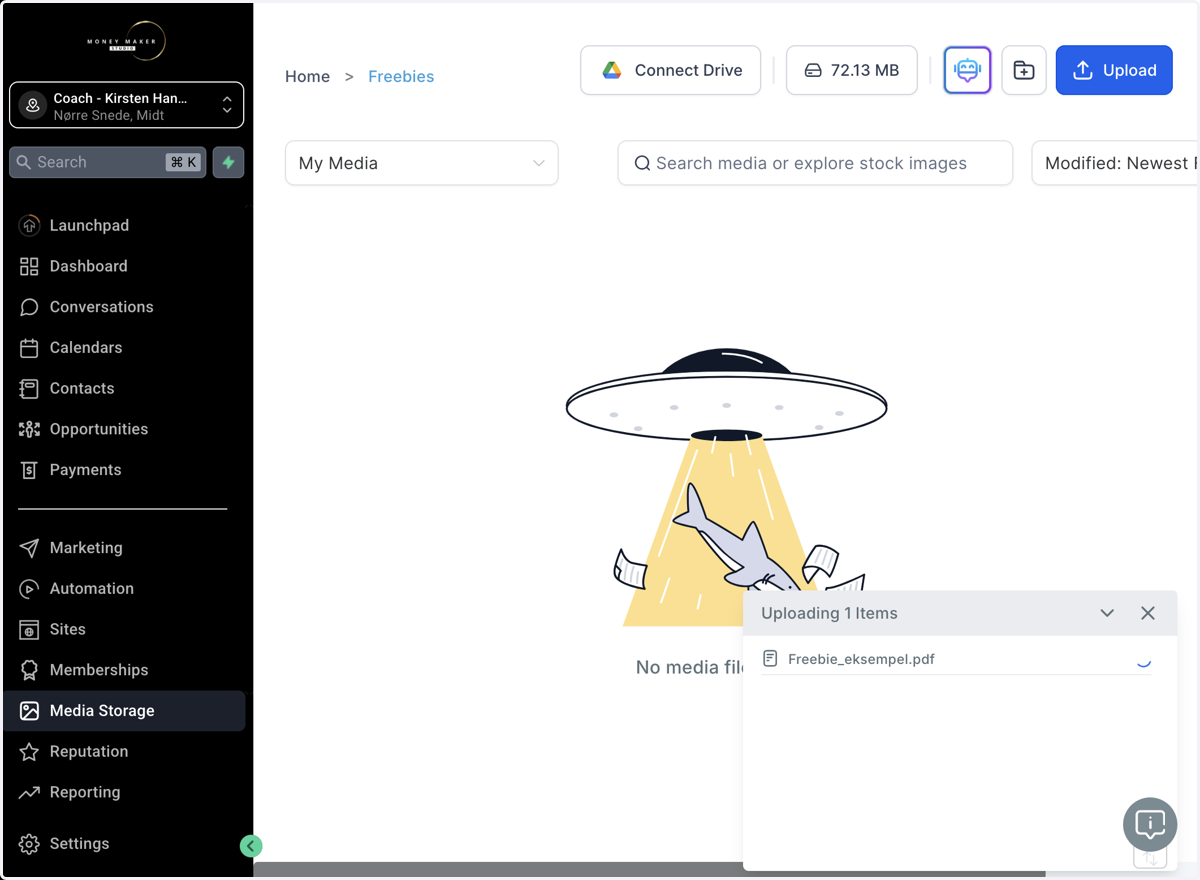Screen dimensions: 1200x880
Task: Navigate to Contacts
Action: [x=124, y=388]
